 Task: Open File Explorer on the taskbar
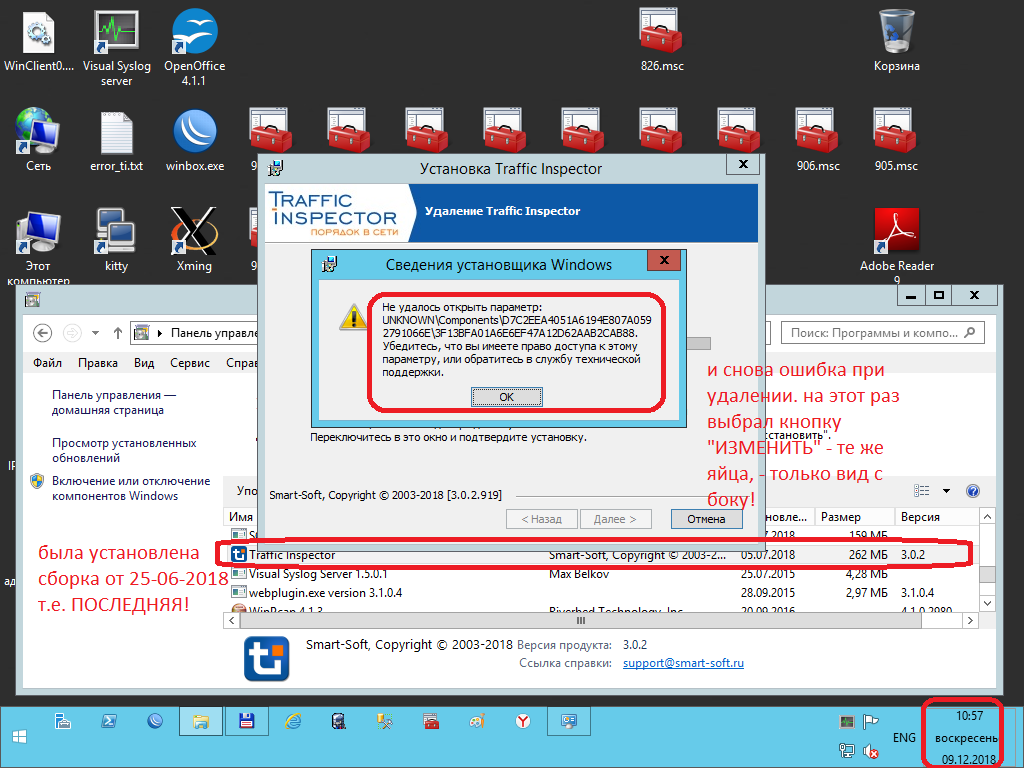click(200, 722)
